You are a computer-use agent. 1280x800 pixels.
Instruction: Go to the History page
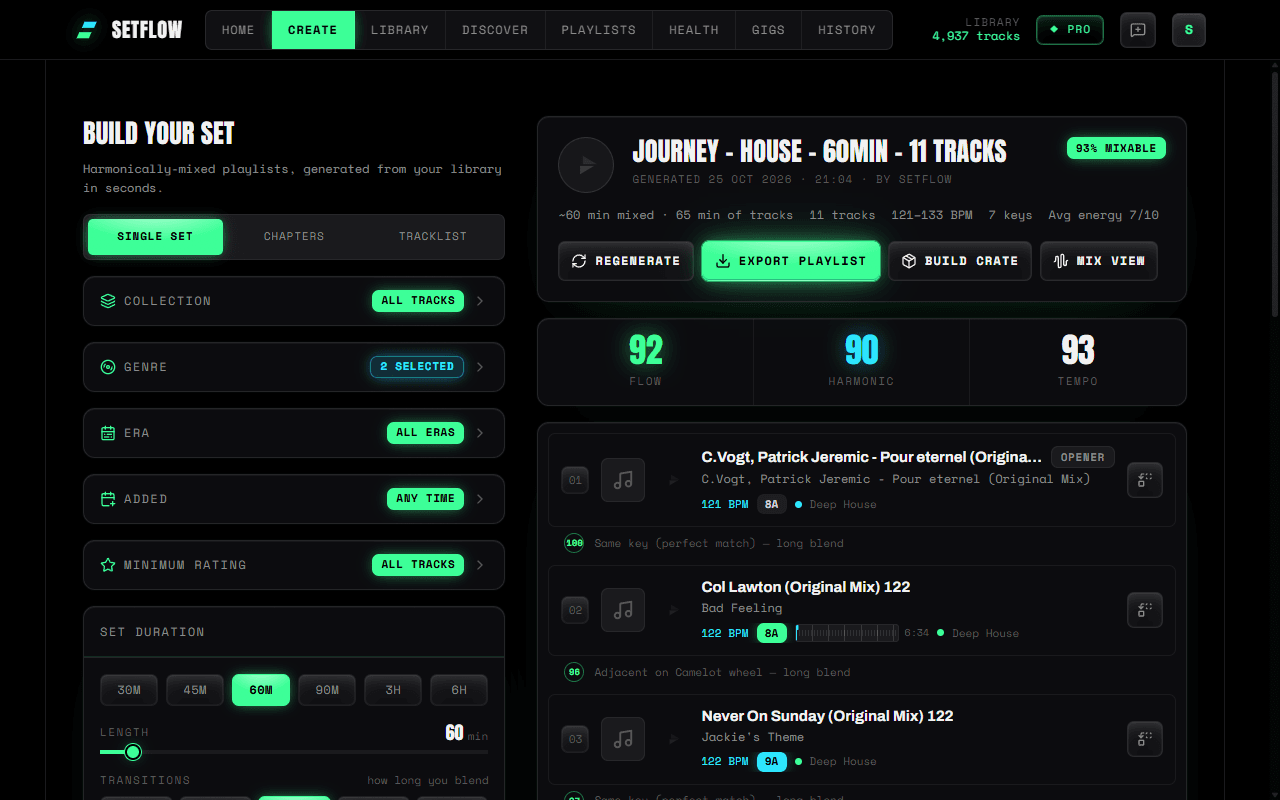pos(847,30)
